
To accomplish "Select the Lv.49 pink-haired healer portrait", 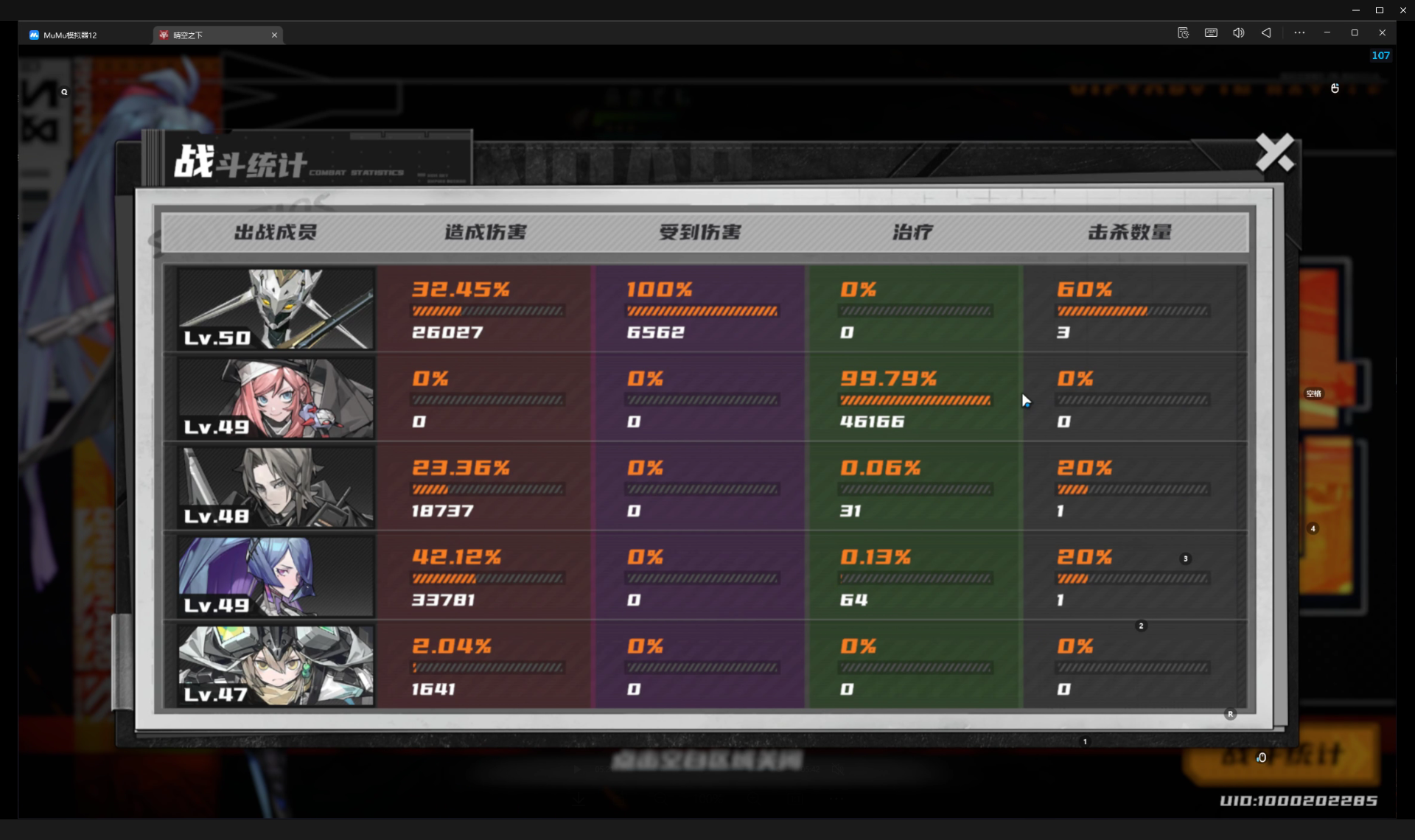I will pos(276,398).
